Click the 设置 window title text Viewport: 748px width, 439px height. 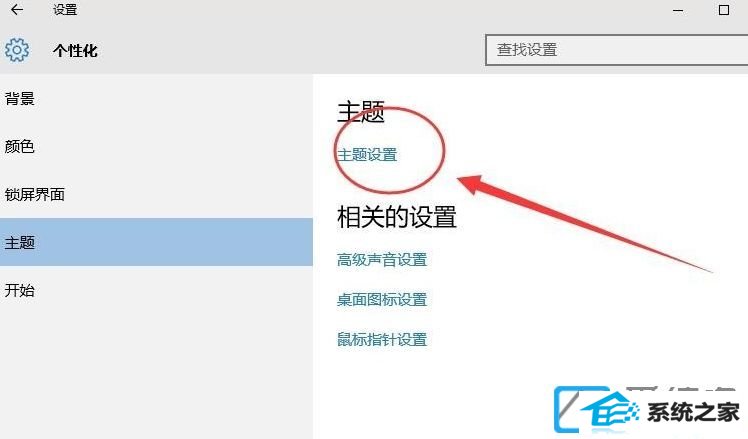click(65, 10)
